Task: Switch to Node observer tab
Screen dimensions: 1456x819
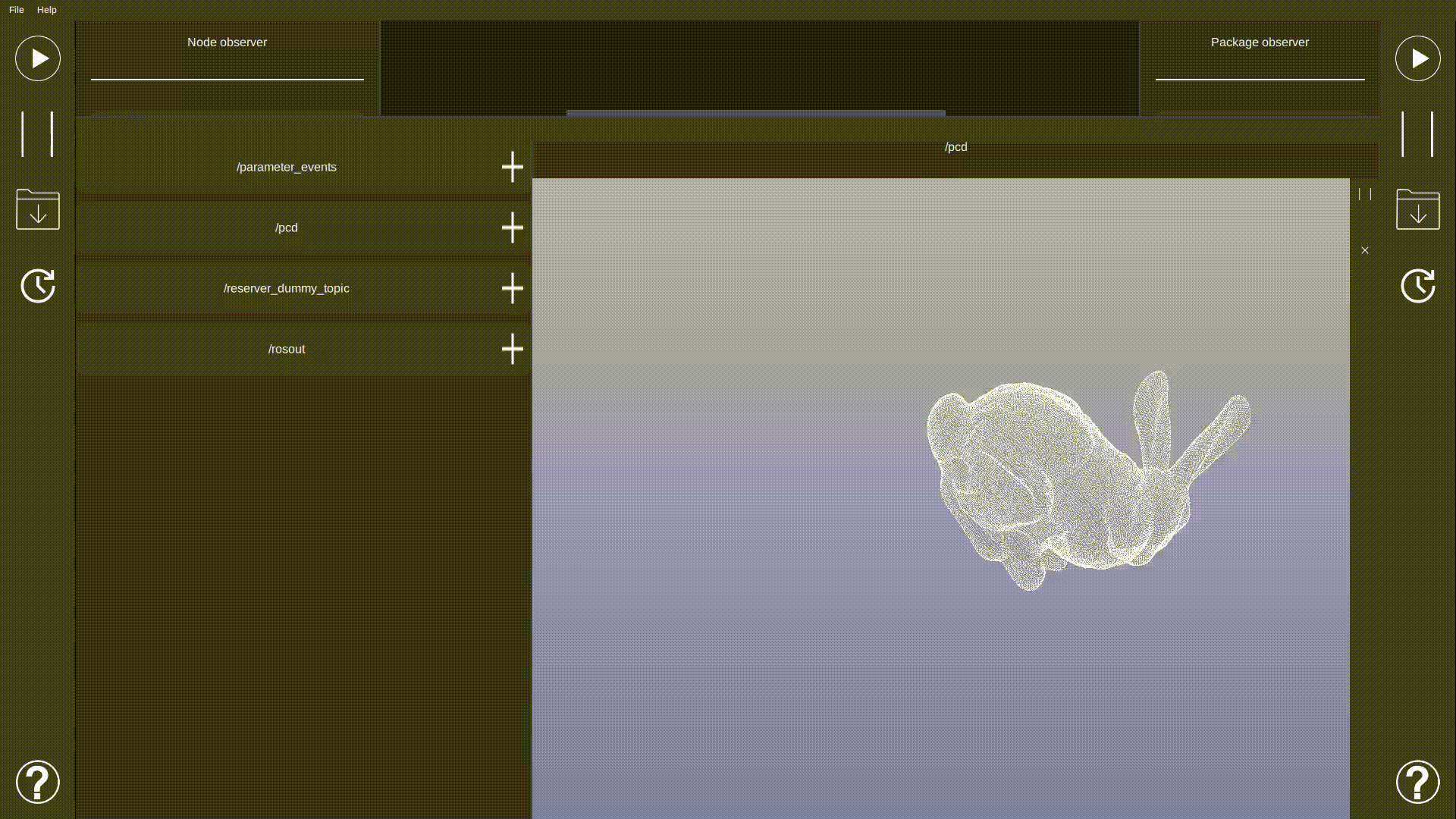Action: click(227, 42)
